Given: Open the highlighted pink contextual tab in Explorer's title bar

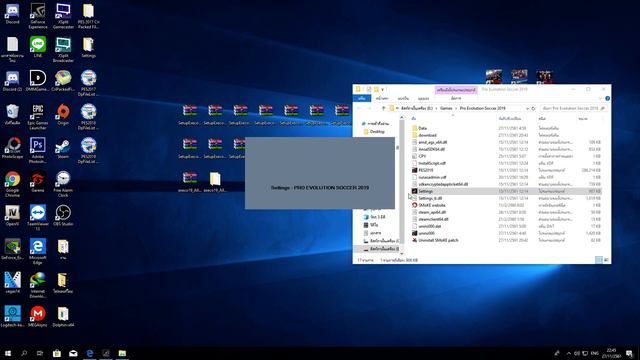Looking at the screenshot, I should click(456, 89).
